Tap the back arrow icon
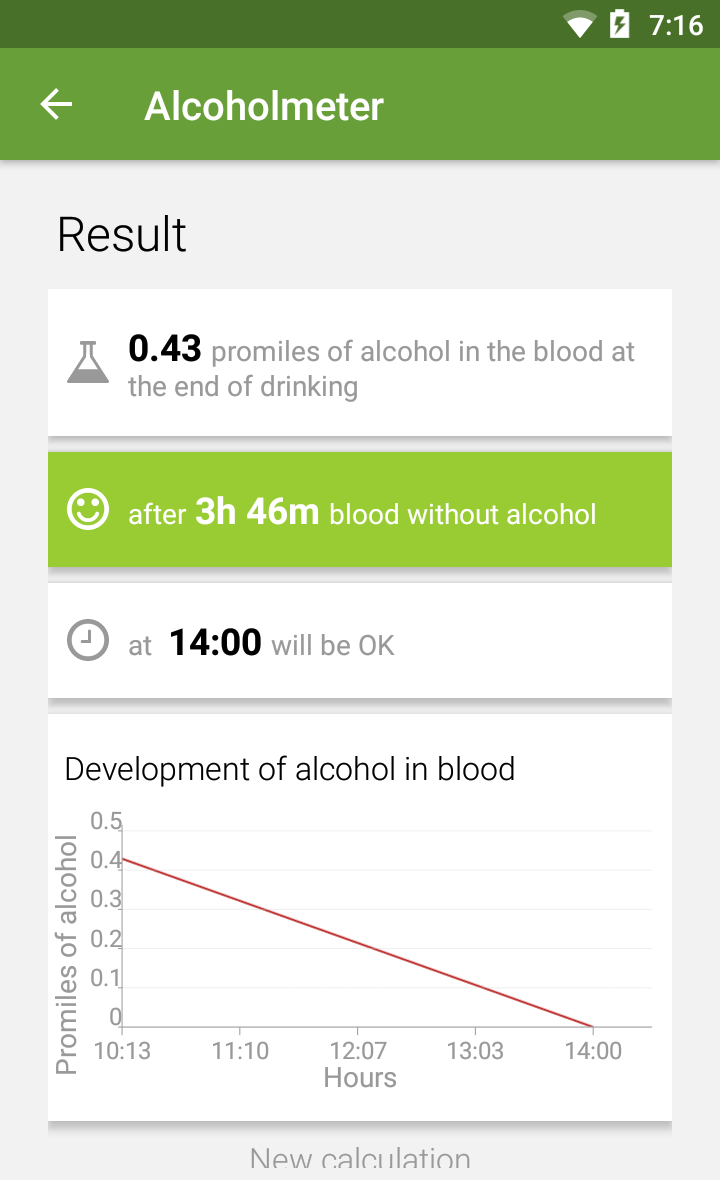 coord(56,105)
